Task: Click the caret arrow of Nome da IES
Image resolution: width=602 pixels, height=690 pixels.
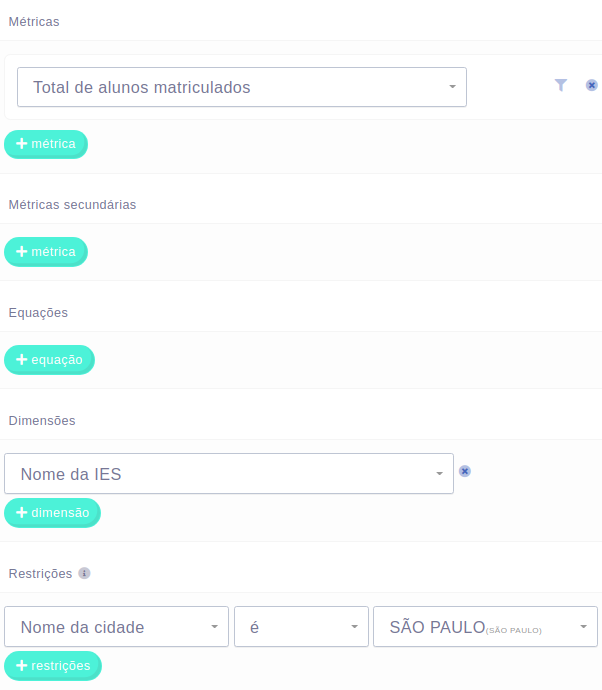Action: point(439,473)
